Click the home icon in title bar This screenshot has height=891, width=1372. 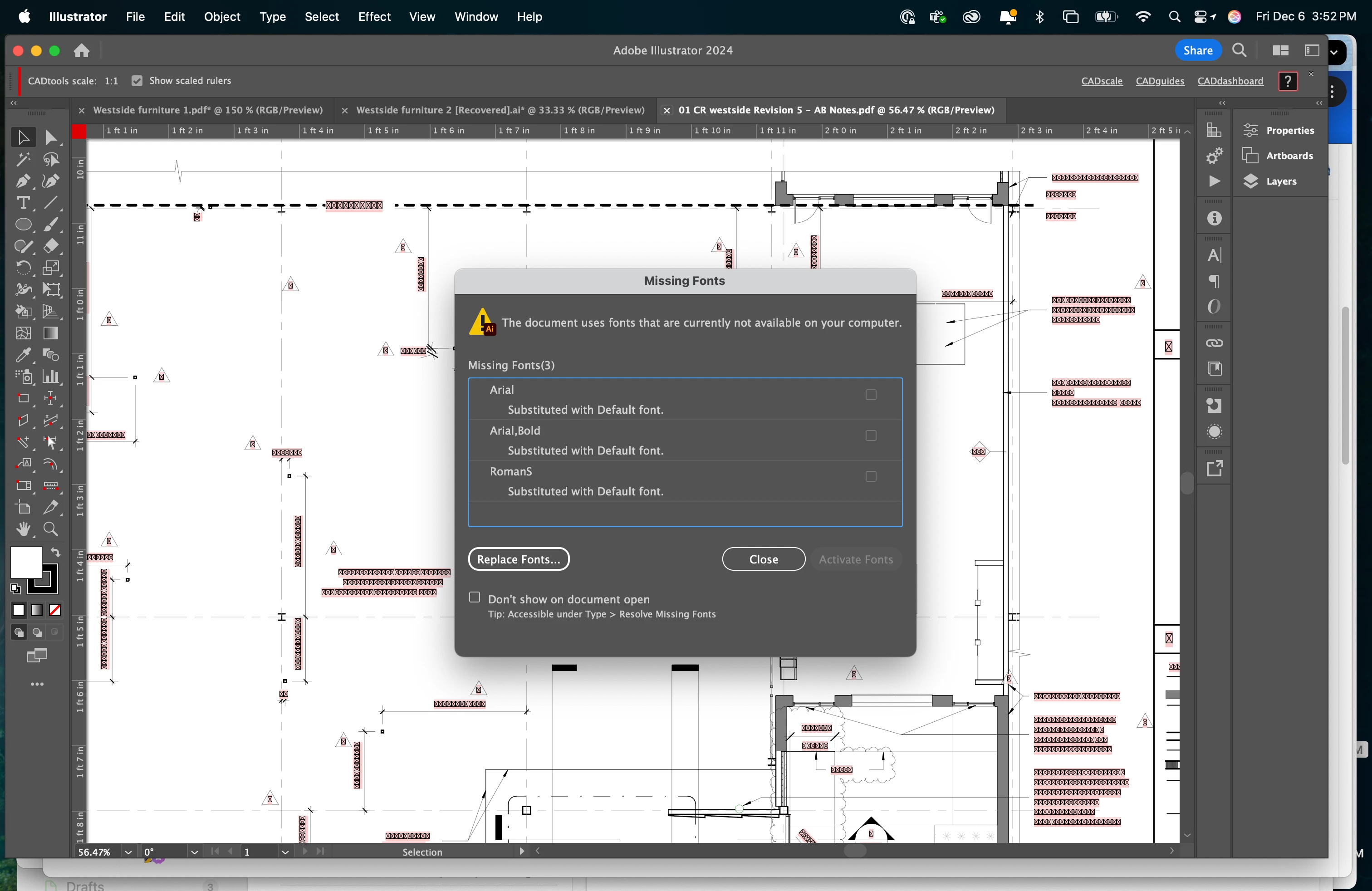(x=81, y=51)
